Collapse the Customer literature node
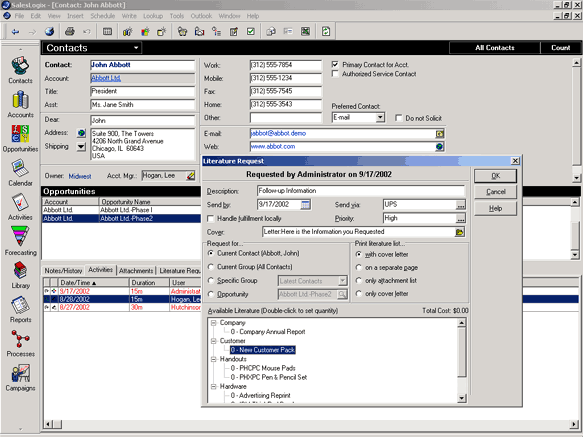This screenshot has height=437, width=583. pos(214,341)
